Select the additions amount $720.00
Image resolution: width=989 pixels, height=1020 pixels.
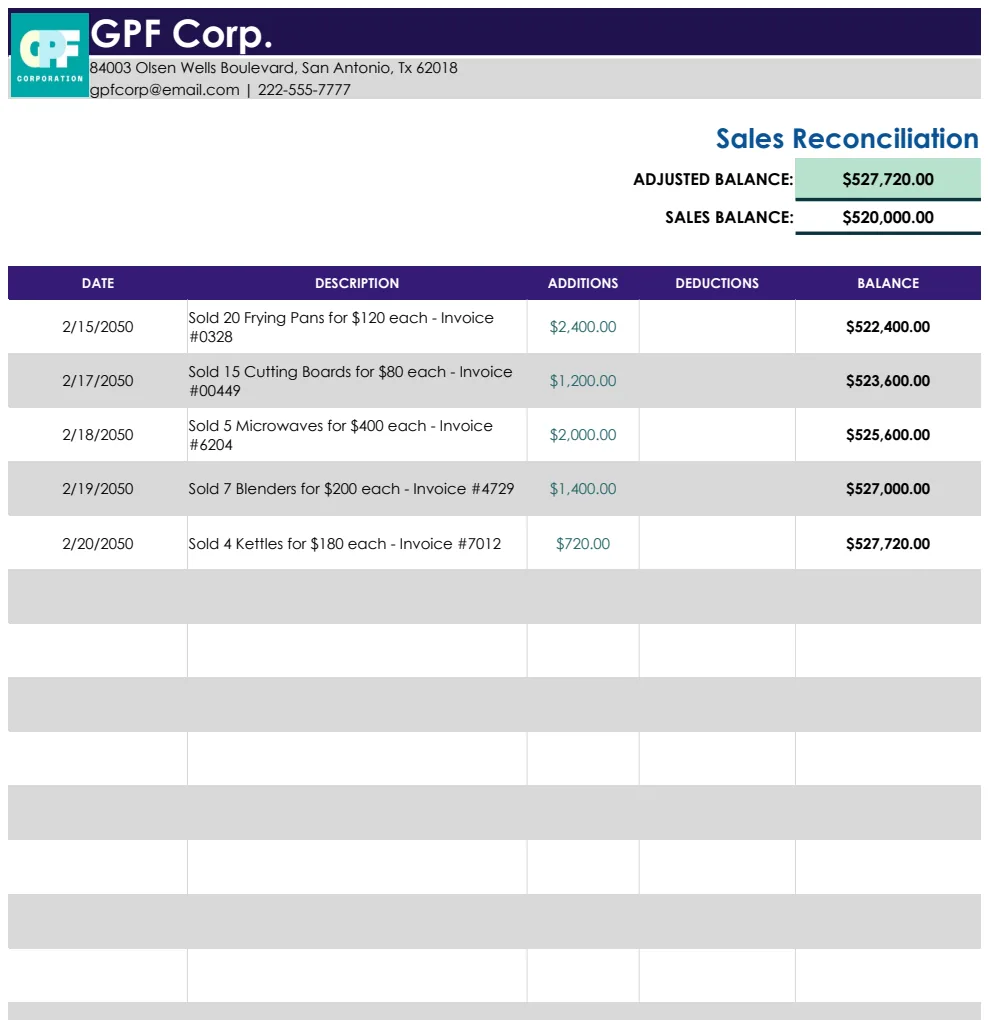[x=582, y=543]
